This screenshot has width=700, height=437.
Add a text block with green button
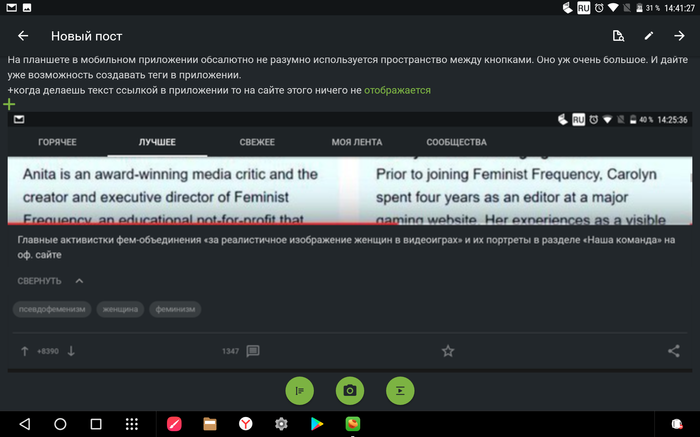click(x=300, y=391)
